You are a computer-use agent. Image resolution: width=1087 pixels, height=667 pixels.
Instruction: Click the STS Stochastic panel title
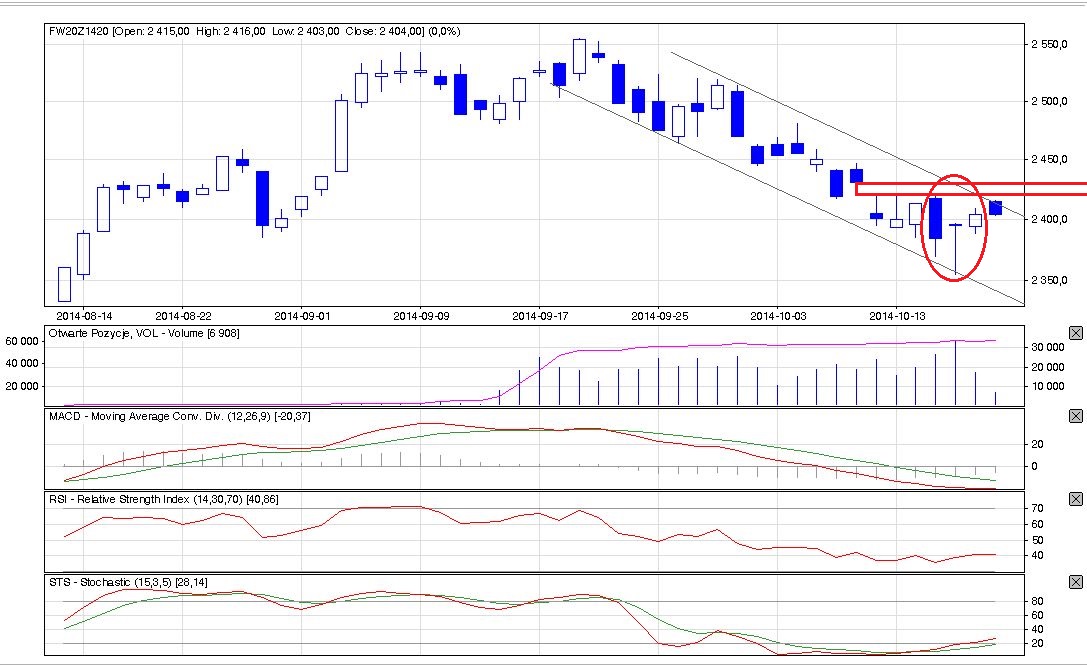[128, 582]
